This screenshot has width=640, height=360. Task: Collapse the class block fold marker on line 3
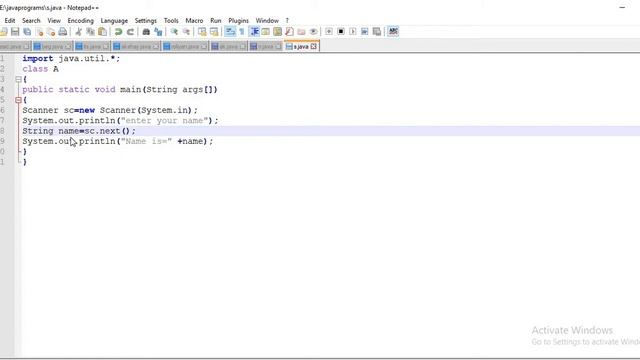tap(18, 79)
